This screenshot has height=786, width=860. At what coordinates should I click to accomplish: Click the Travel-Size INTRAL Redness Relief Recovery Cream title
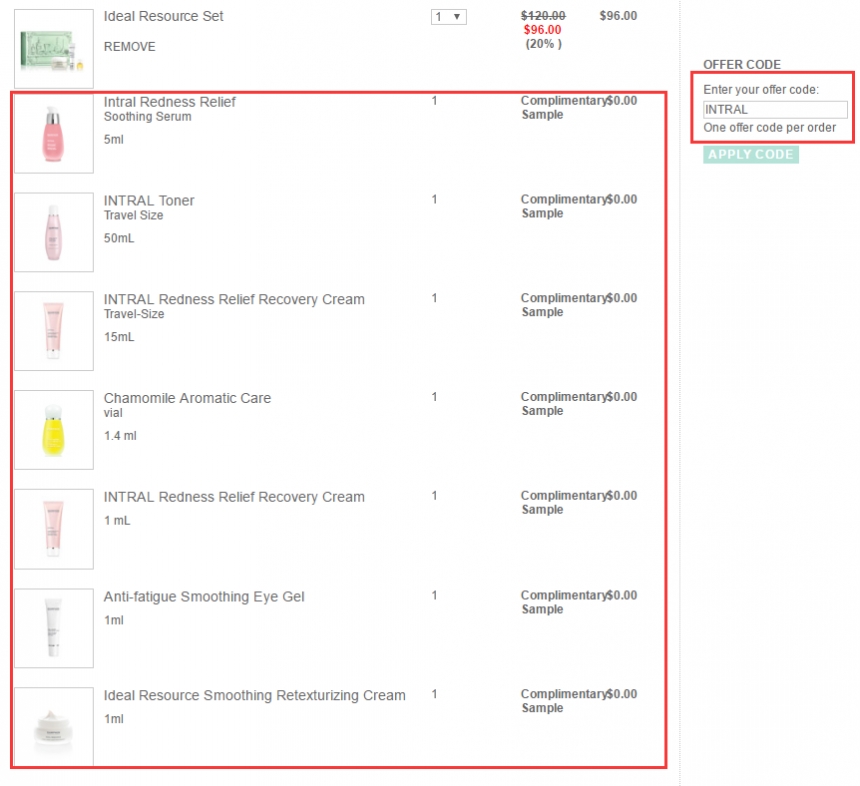click(234, 299)
